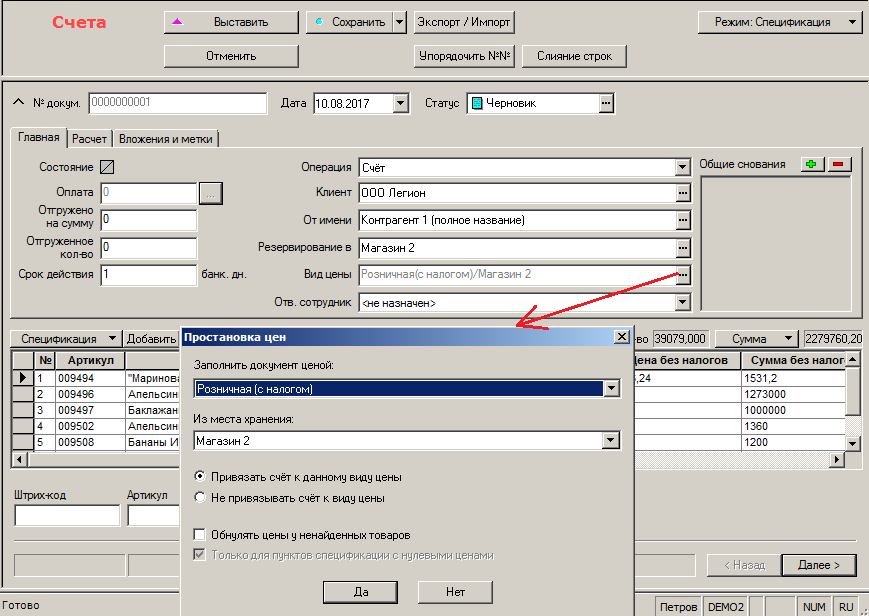The image size is (869, 616).
Task: Toggle the Состояние checkbox
Action: pos(107,167)
